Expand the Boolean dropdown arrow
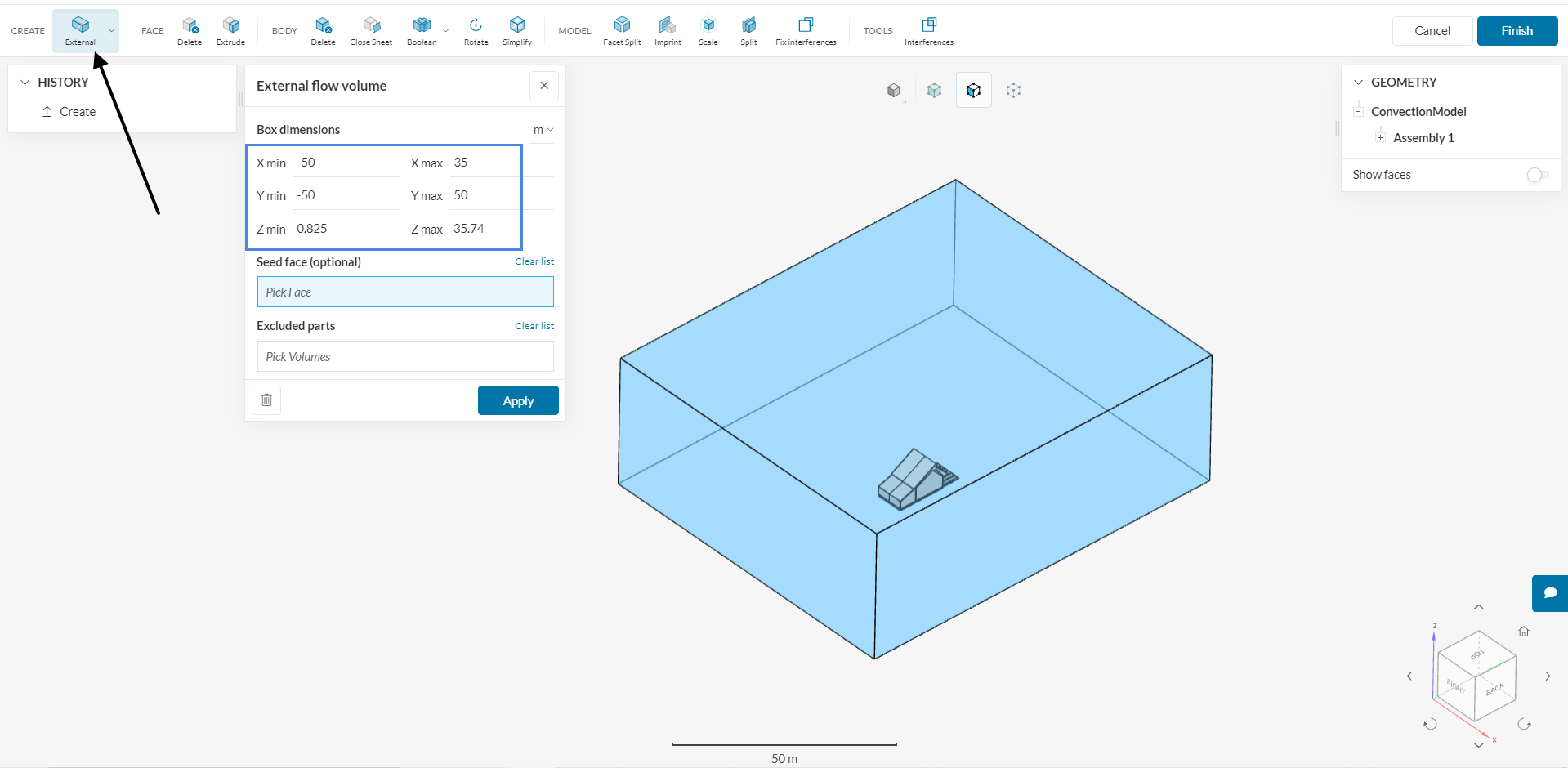This screenshot has width=1568, height=768. 446,31
